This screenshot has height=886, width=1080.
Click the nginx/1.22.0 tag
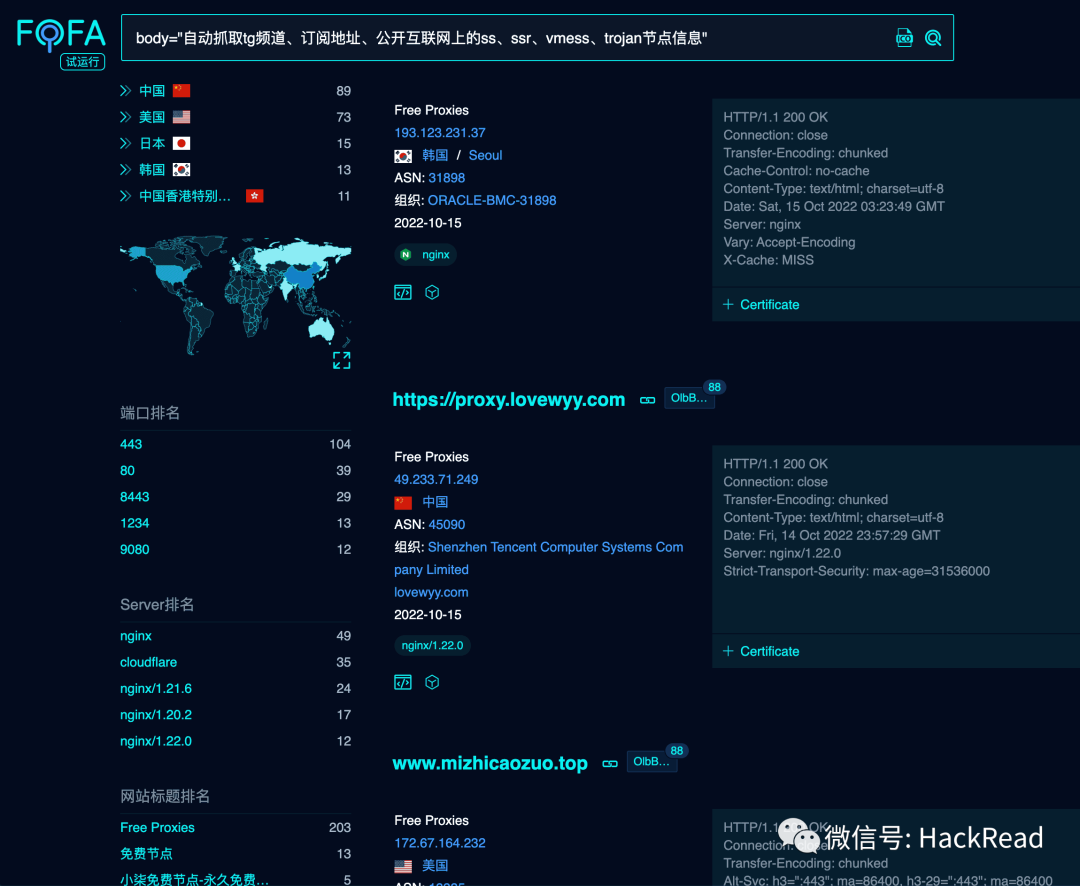tap(433, 646)
